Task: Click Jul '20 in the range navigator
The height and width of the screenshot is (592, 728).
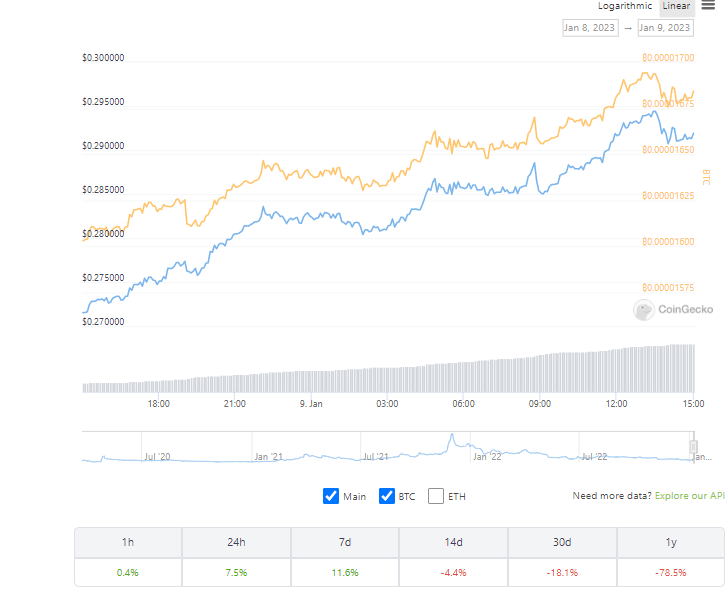Action: coord(157,456)
